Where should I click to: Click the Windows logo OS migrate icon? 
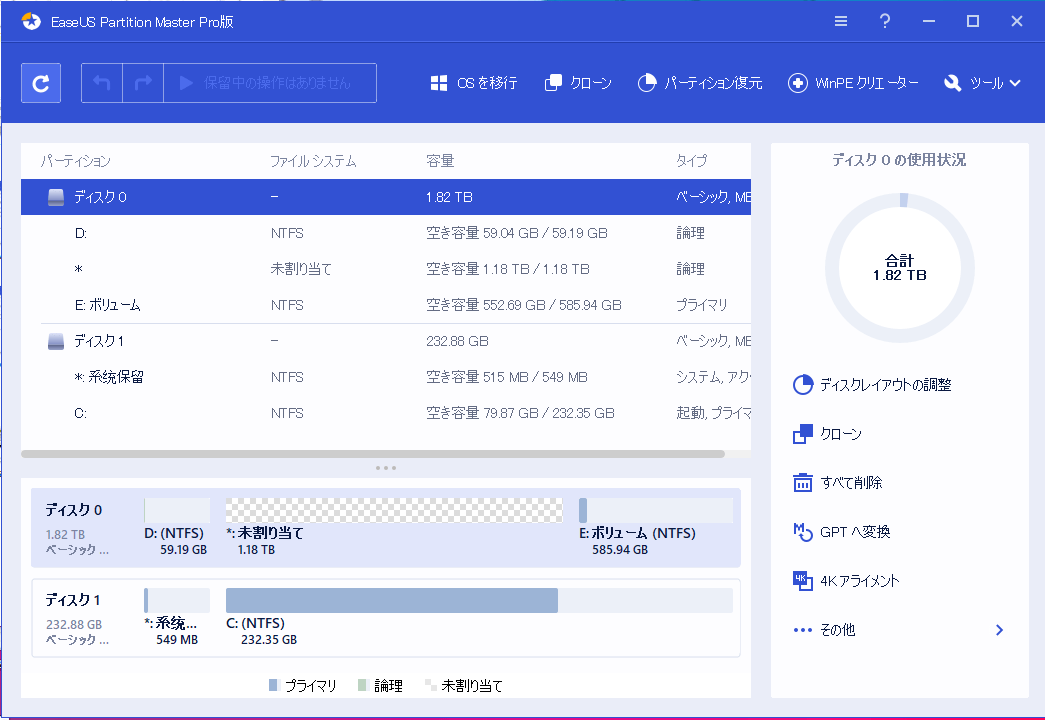pos(439,83)
